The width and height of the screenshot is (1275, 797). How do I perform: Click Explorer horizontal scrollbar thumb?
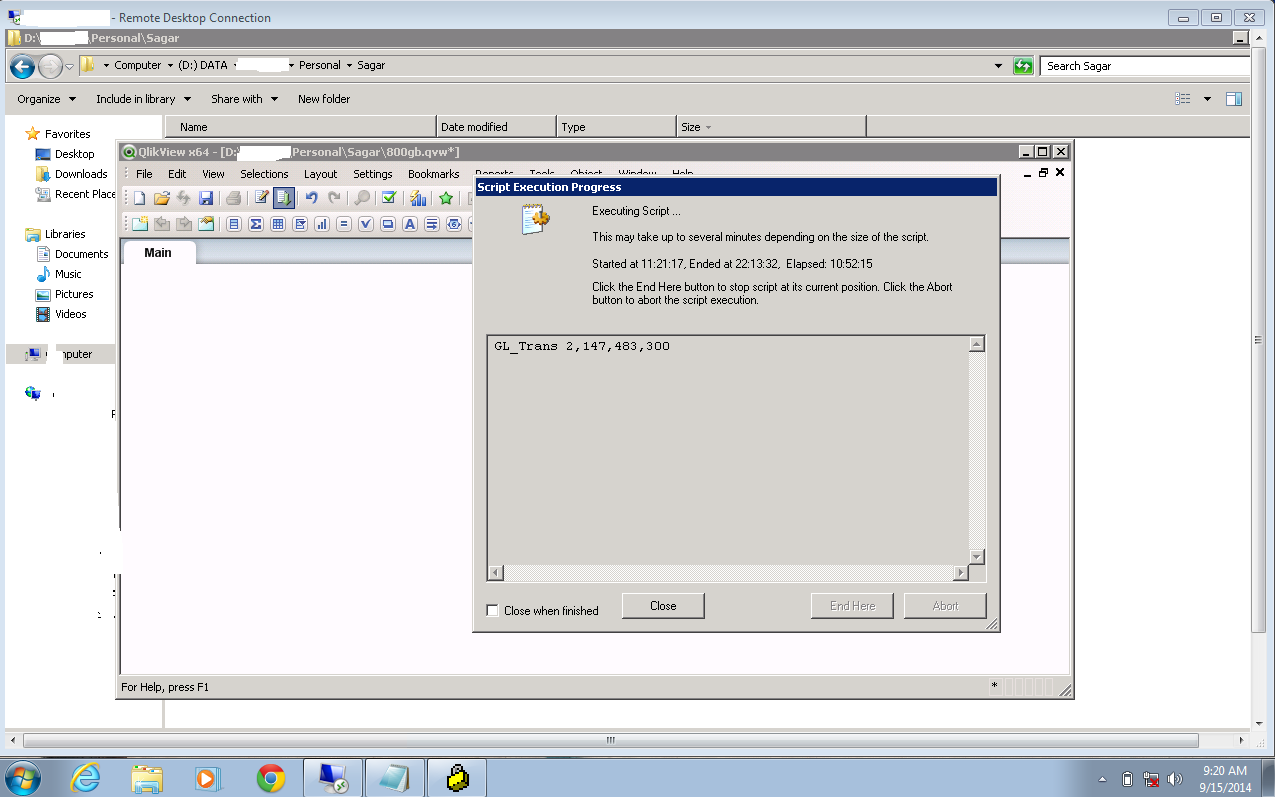point(610,741)
